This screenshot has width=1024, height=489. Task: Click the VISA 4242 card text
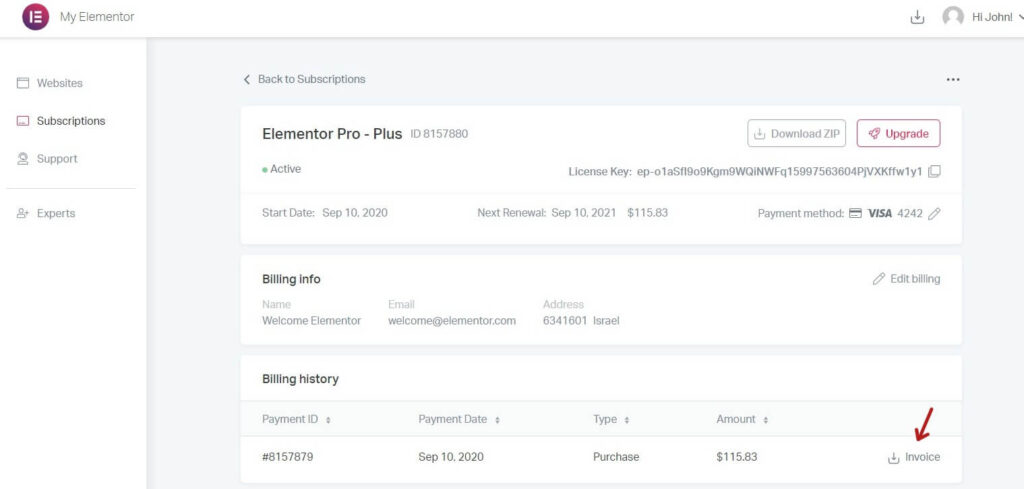coord(895,213)
